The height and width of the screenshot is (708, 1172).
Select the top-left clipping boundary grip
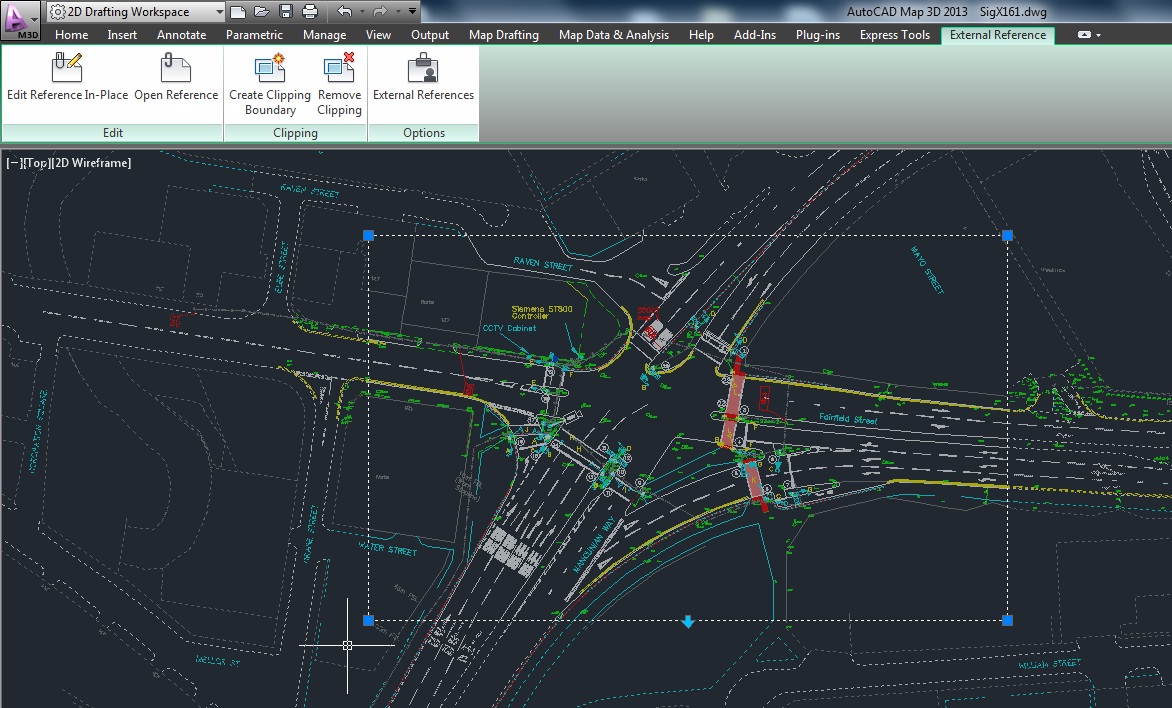[x=368, y=236]
